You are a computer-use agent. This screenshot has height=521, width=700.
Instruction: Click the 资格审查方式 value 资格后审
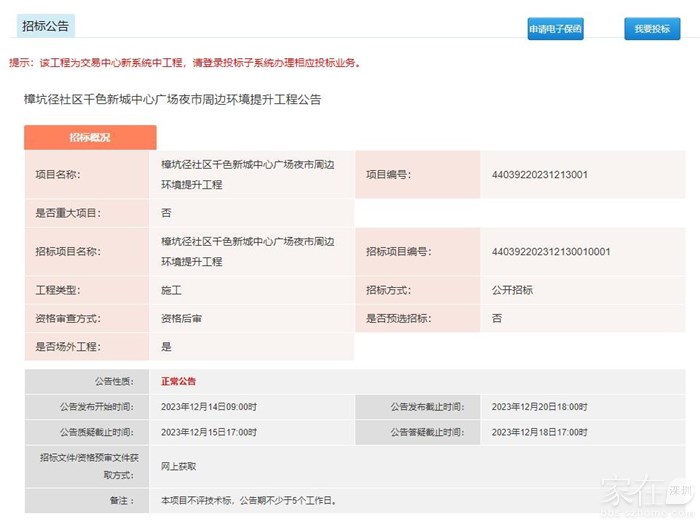pos(181,318)
